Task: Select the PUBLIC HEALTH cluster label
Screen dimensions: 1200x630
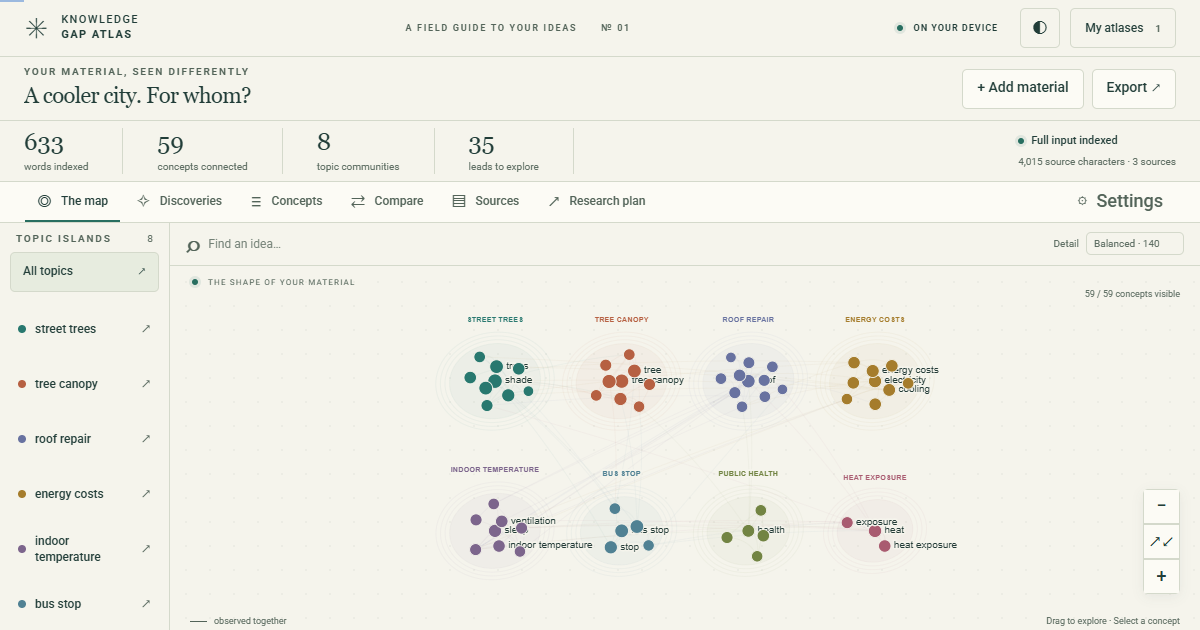Action: [748, 474]
